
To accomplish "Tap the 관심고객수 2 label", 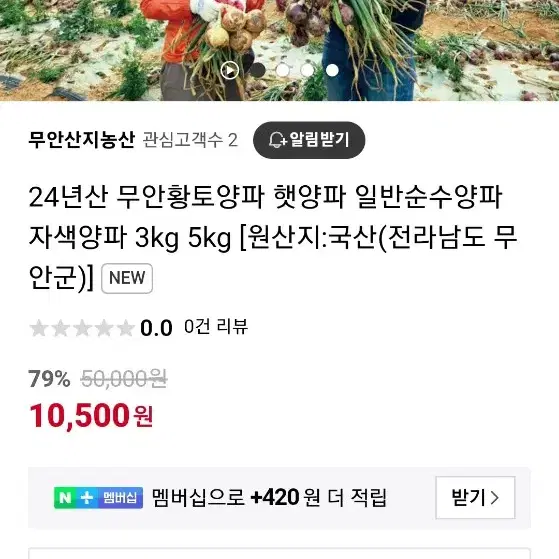I will (190, 140).
